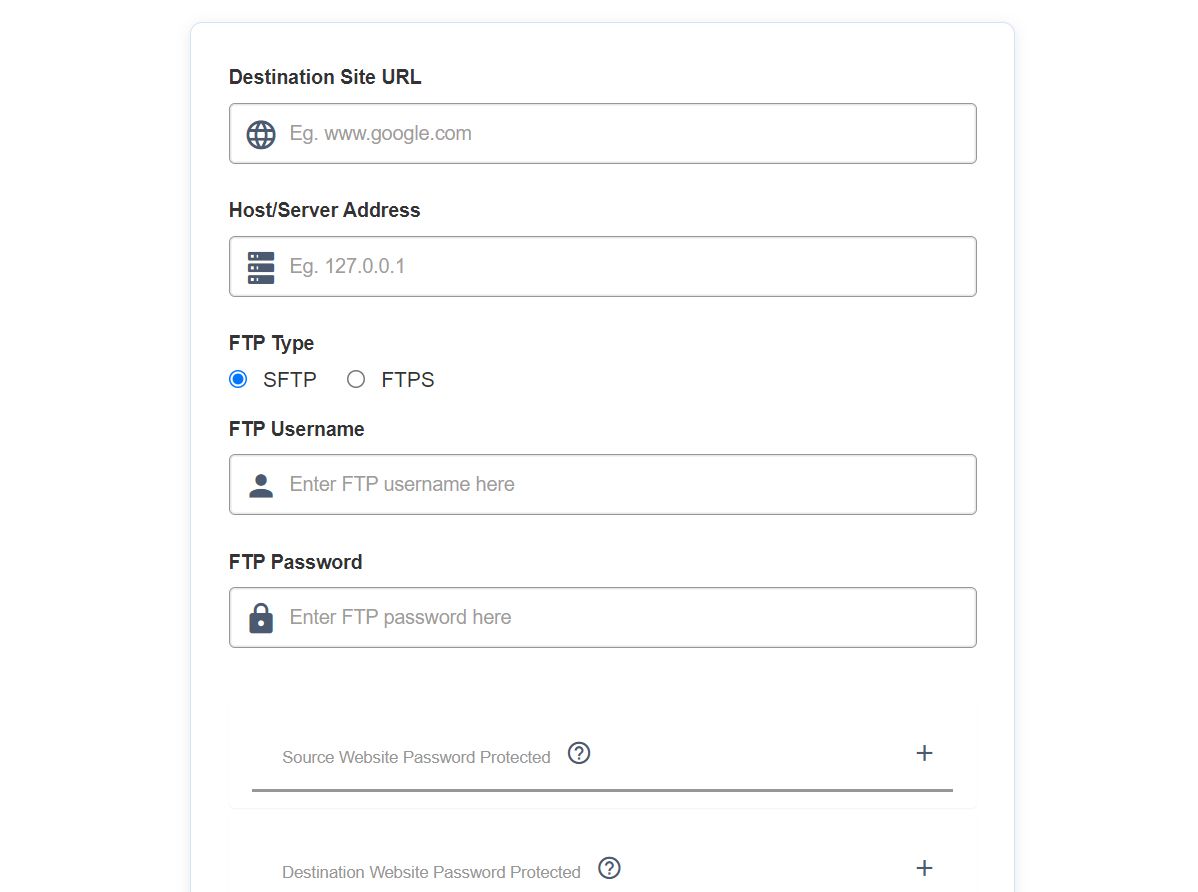The height and width of the screenshot is (892, 1198).
Task: Click the user icon in FTP Username field
Action: coord(260,484)
